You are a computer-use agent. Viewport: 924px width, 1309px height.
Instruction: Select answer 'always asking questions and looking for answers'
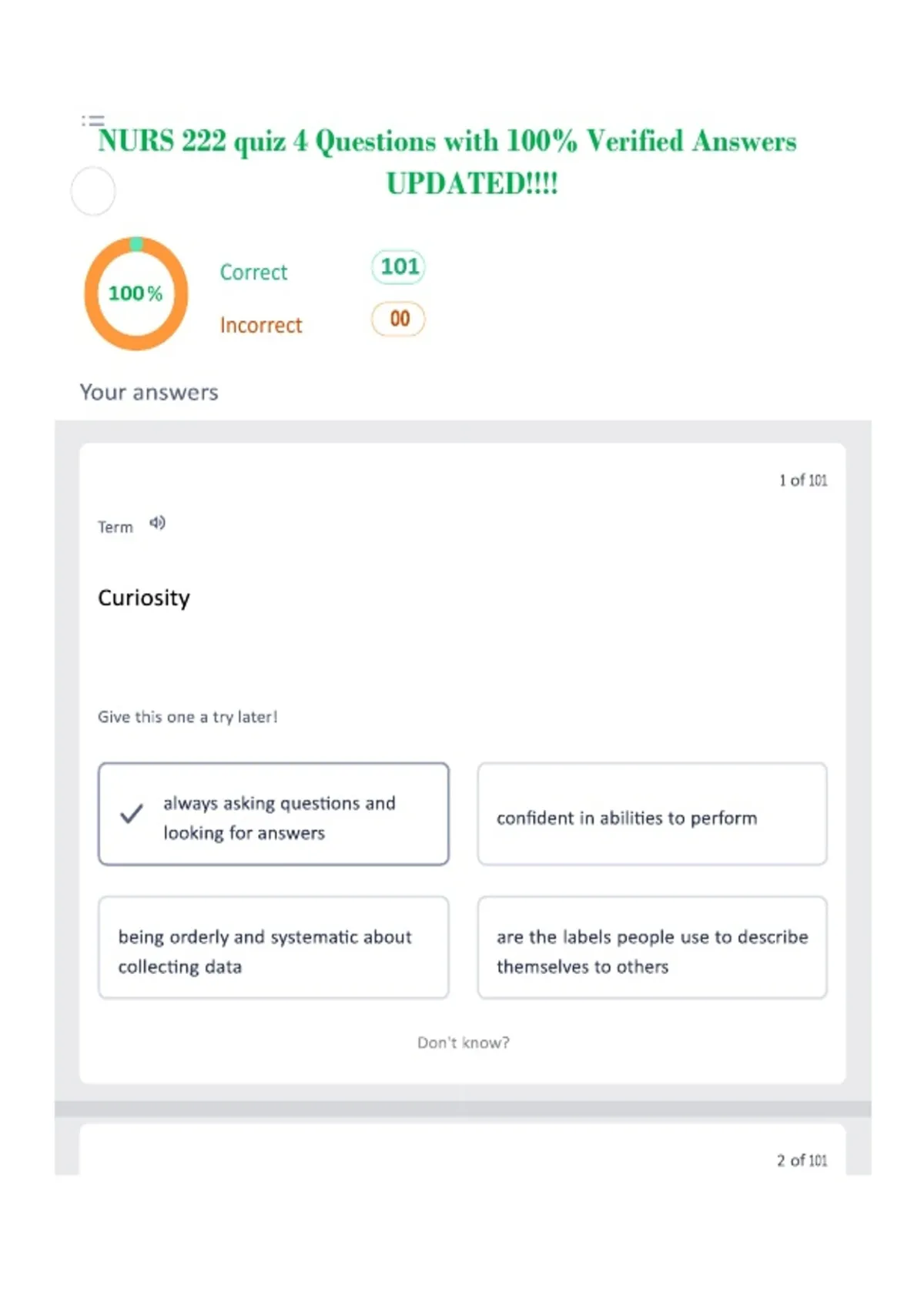tap(273, 814)
